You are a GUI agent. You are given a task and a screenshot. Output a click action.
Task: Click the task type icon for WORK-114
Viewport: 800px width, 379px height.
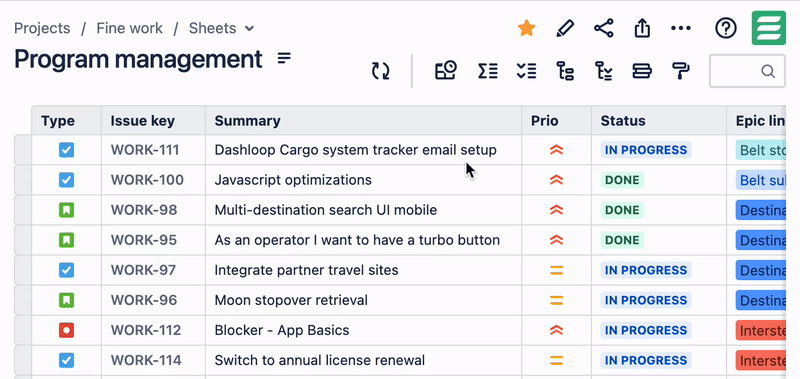tap(66, 361)
